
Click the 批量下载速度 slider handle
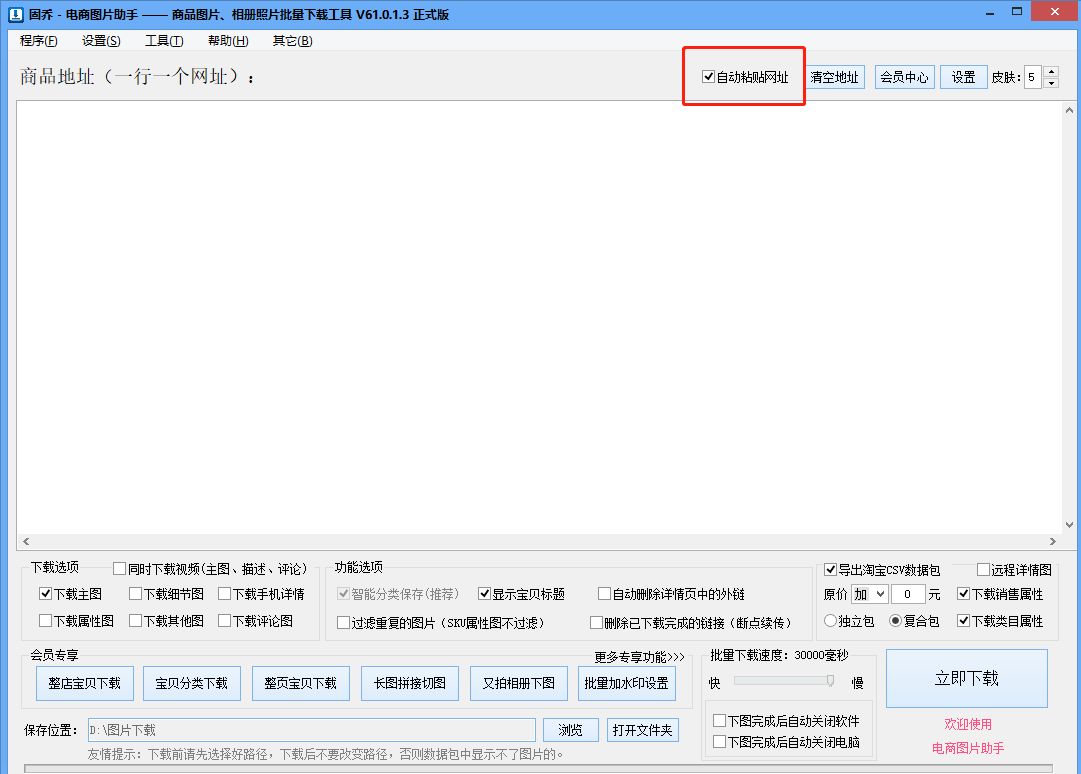[x=830, y=681]
